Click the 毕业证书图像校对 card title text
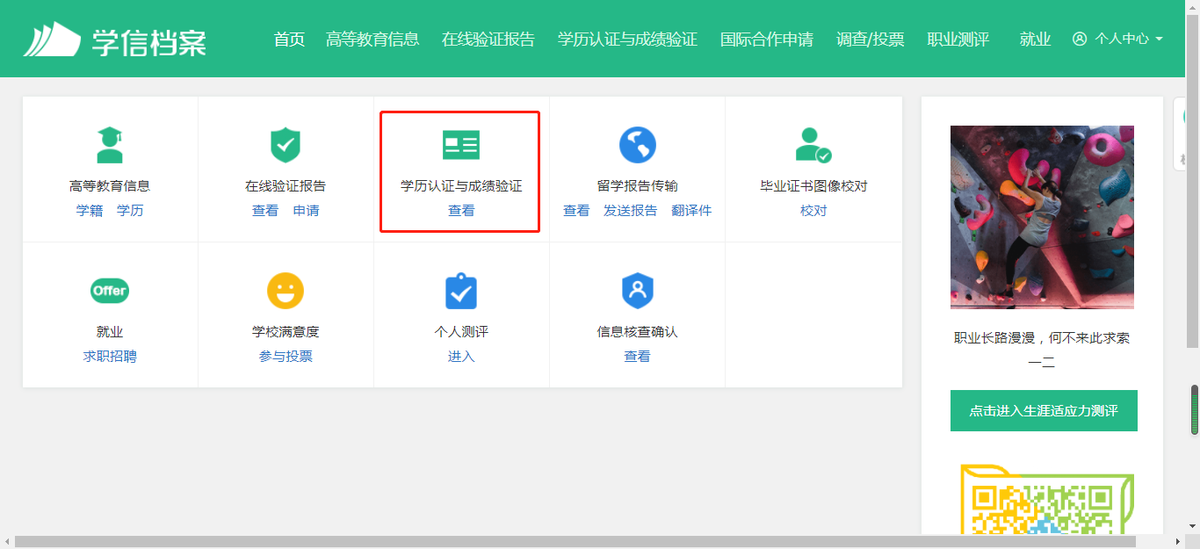This screenshot has width=1200, height=549. tap(813, 186)
